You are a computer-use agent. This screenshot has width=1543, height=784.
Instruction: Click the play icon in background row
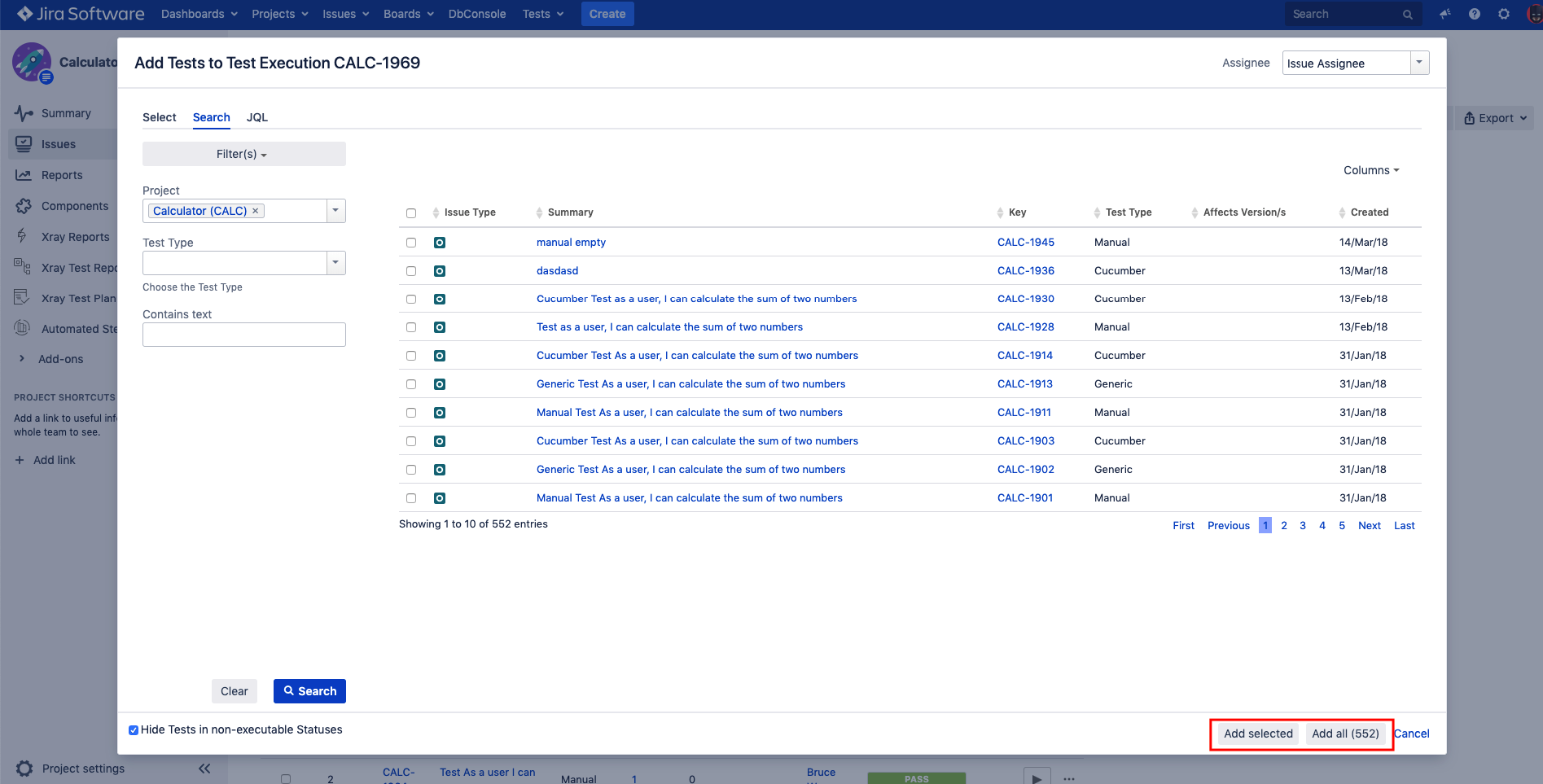click(x=1037, y=777)
